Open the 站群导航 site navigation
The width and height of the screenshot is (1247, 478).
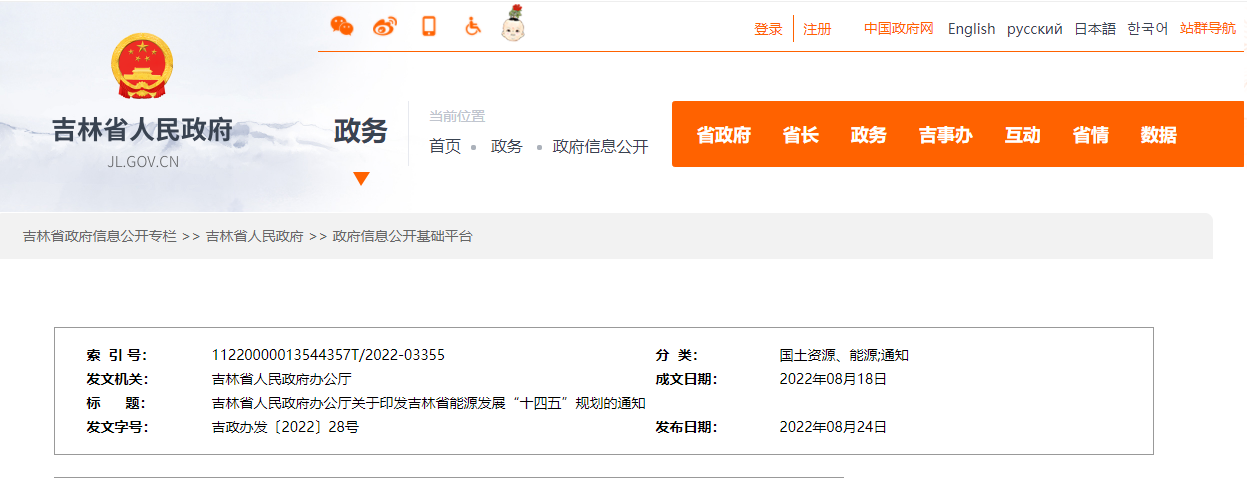click(x=1207, y=28)
